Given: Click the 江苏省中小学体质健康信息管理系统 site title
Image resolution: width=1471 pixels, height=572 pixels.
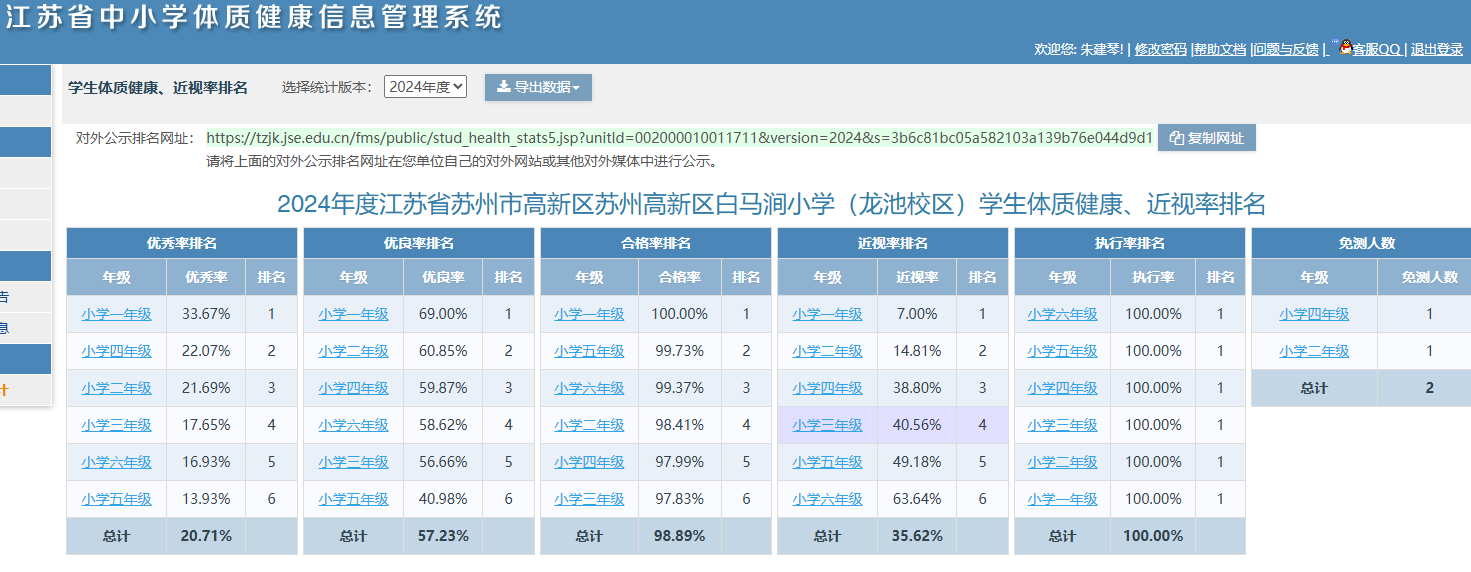Looking at the screenshot, I should tap(254, 17).
